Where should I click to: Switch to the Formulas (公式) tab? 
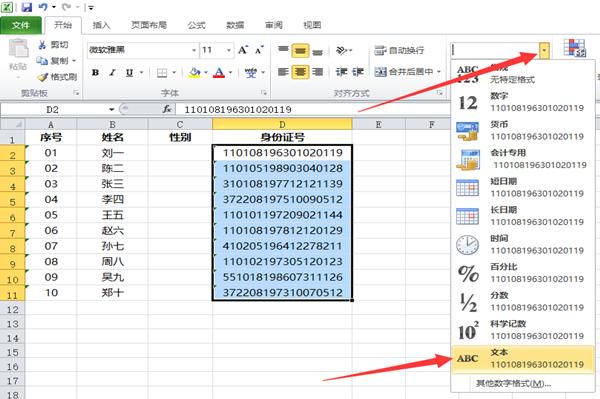click(196, 25)
